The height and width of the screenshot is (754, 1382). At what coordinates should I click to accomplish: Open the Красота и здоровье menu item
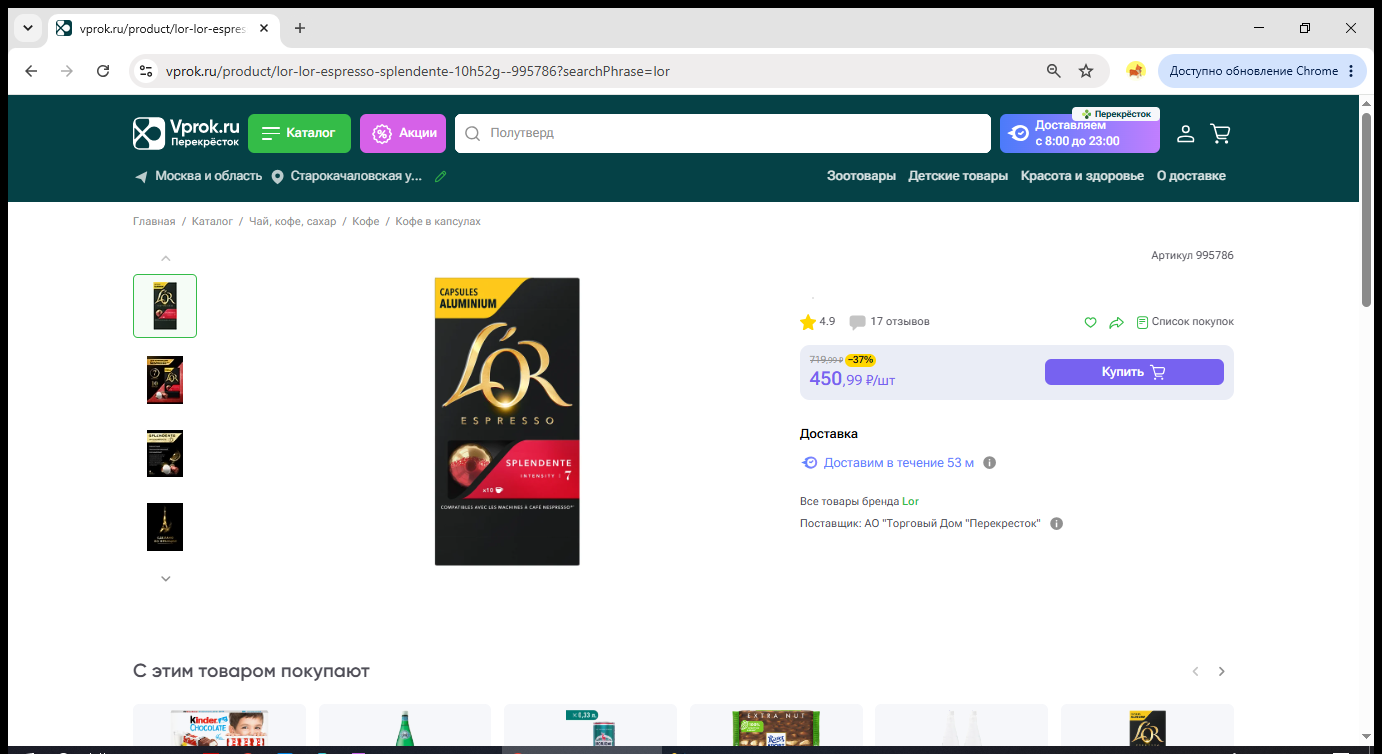coord(1082,176)
